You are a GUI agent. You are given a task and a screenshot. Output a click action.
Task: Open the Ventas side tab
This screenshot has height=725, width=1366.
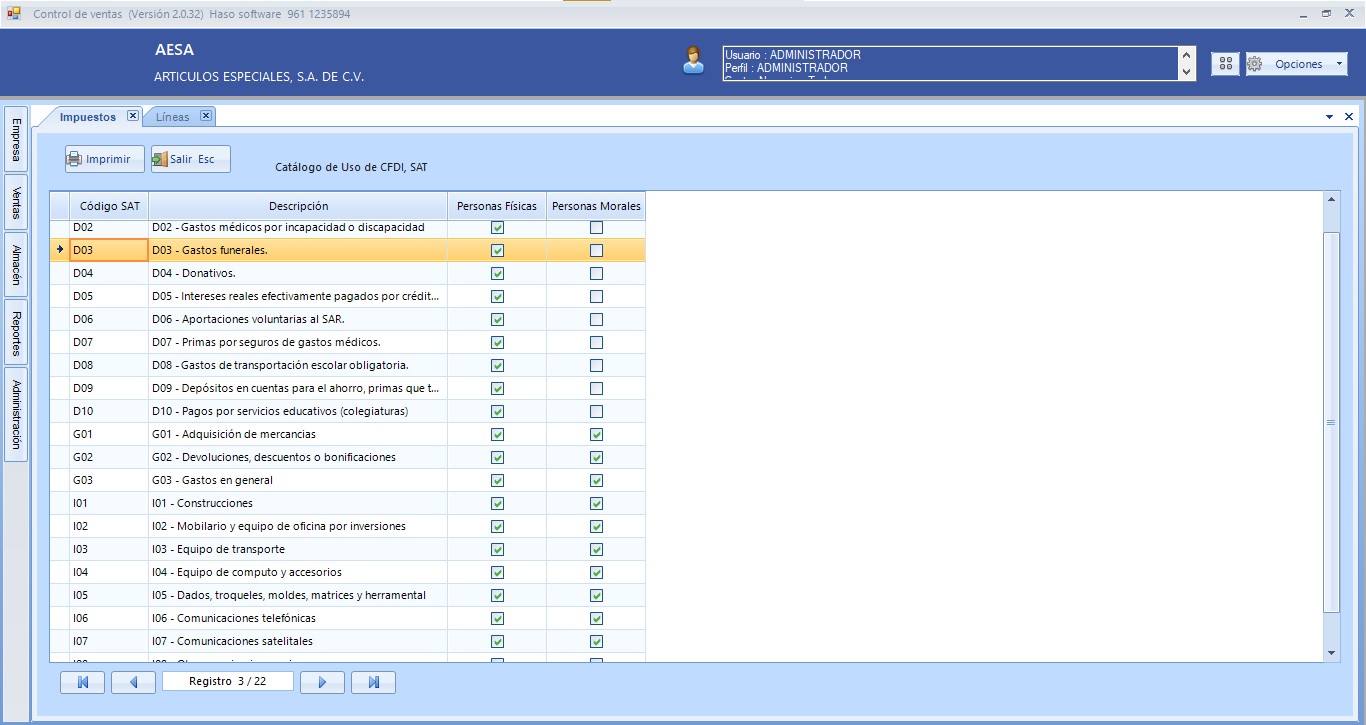16,202
